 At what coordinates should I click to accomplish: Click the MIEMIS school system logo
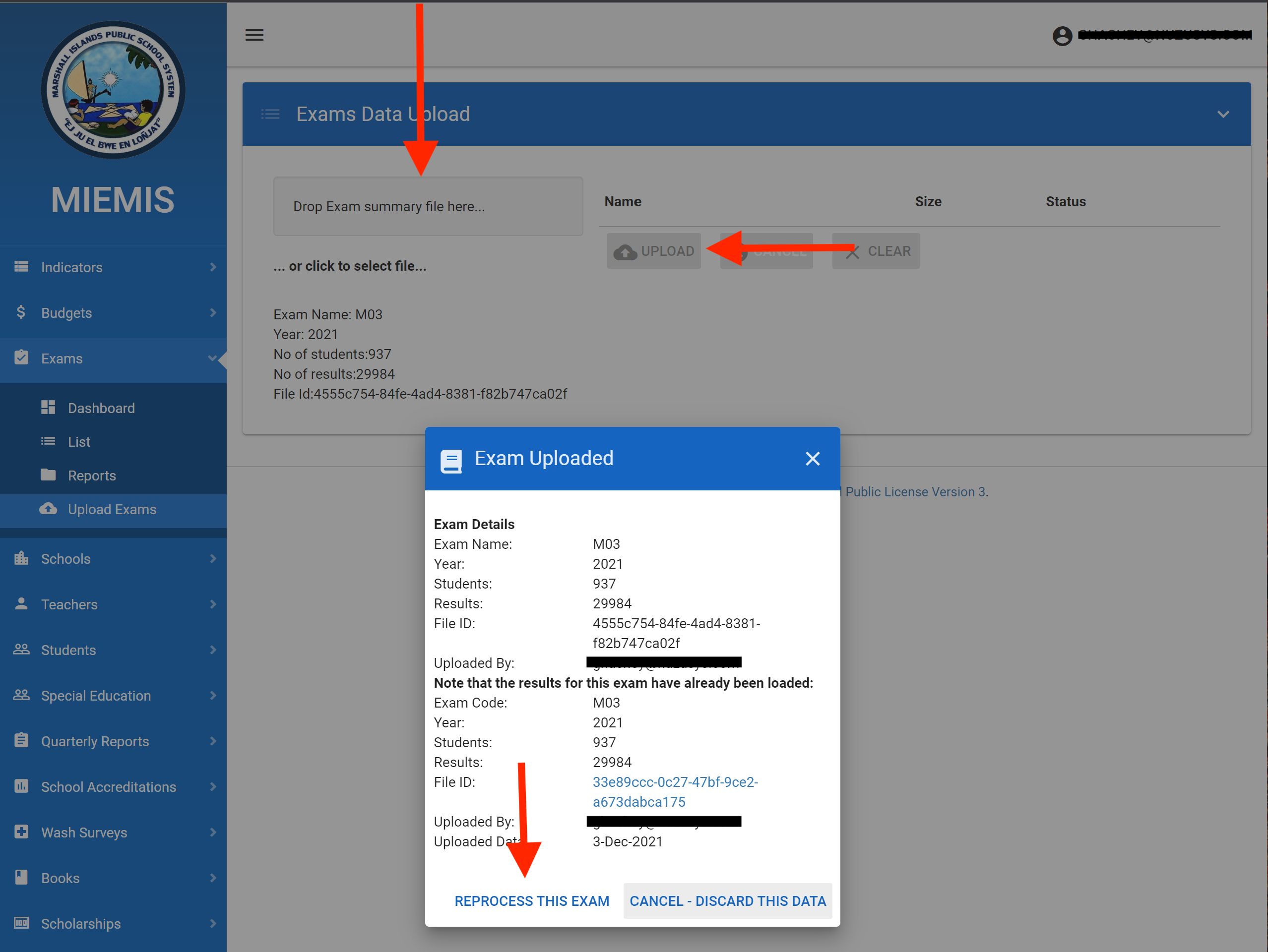113,90
